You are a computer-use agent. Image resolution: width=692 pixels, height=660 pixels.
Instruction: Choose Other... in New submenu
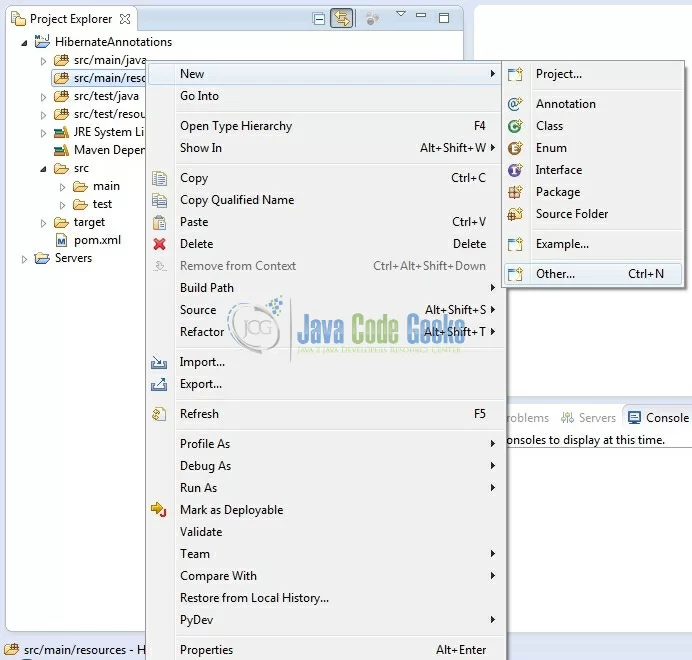click(593, 274)
